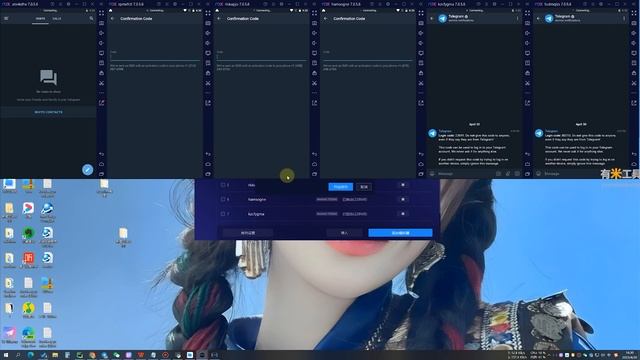Focus the Code field in third emulator window
Screen dimensions: 640x360
coord(262,57)
